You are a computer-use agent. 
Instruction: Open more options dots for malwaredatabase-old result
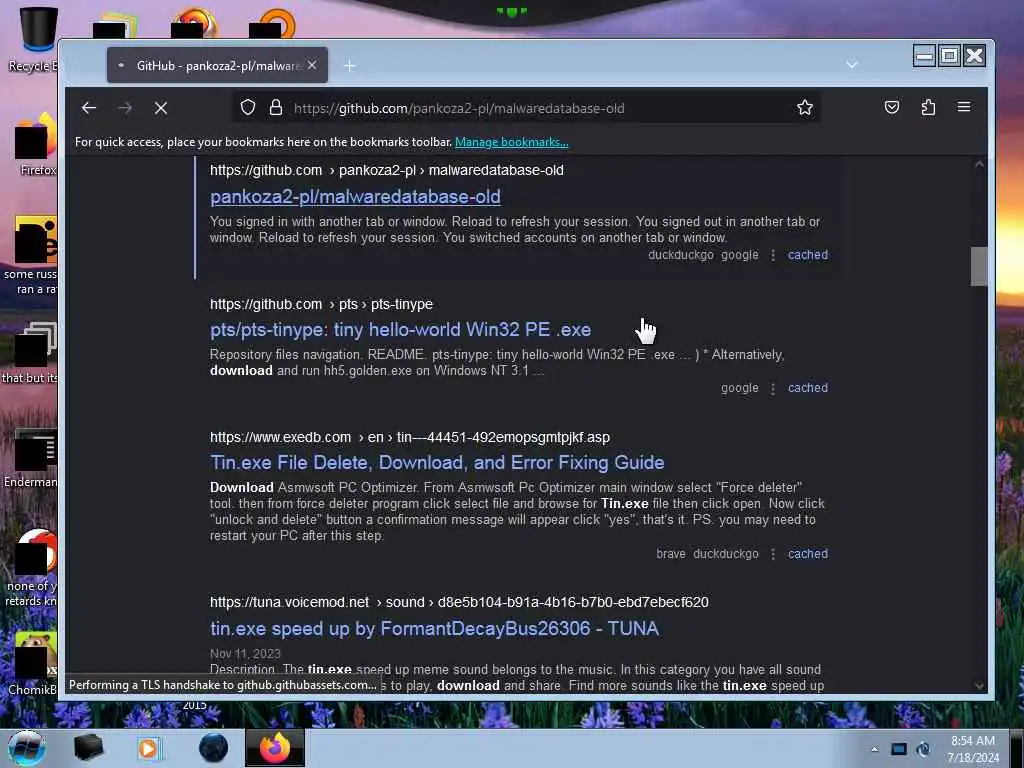[773, 255]
